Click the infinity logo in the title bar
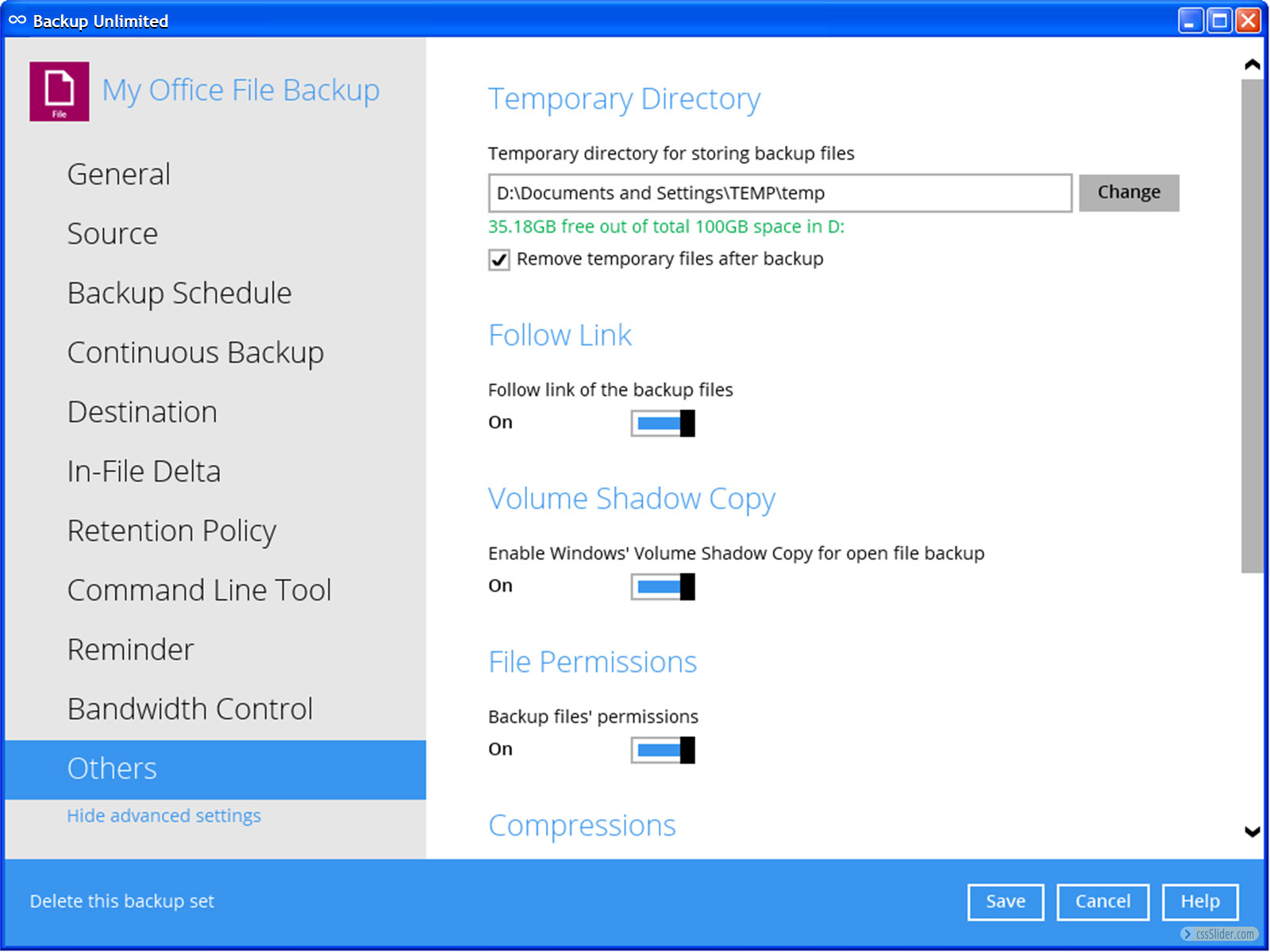Viewport: 1270px width, 952px height. [x=17, y=21]
